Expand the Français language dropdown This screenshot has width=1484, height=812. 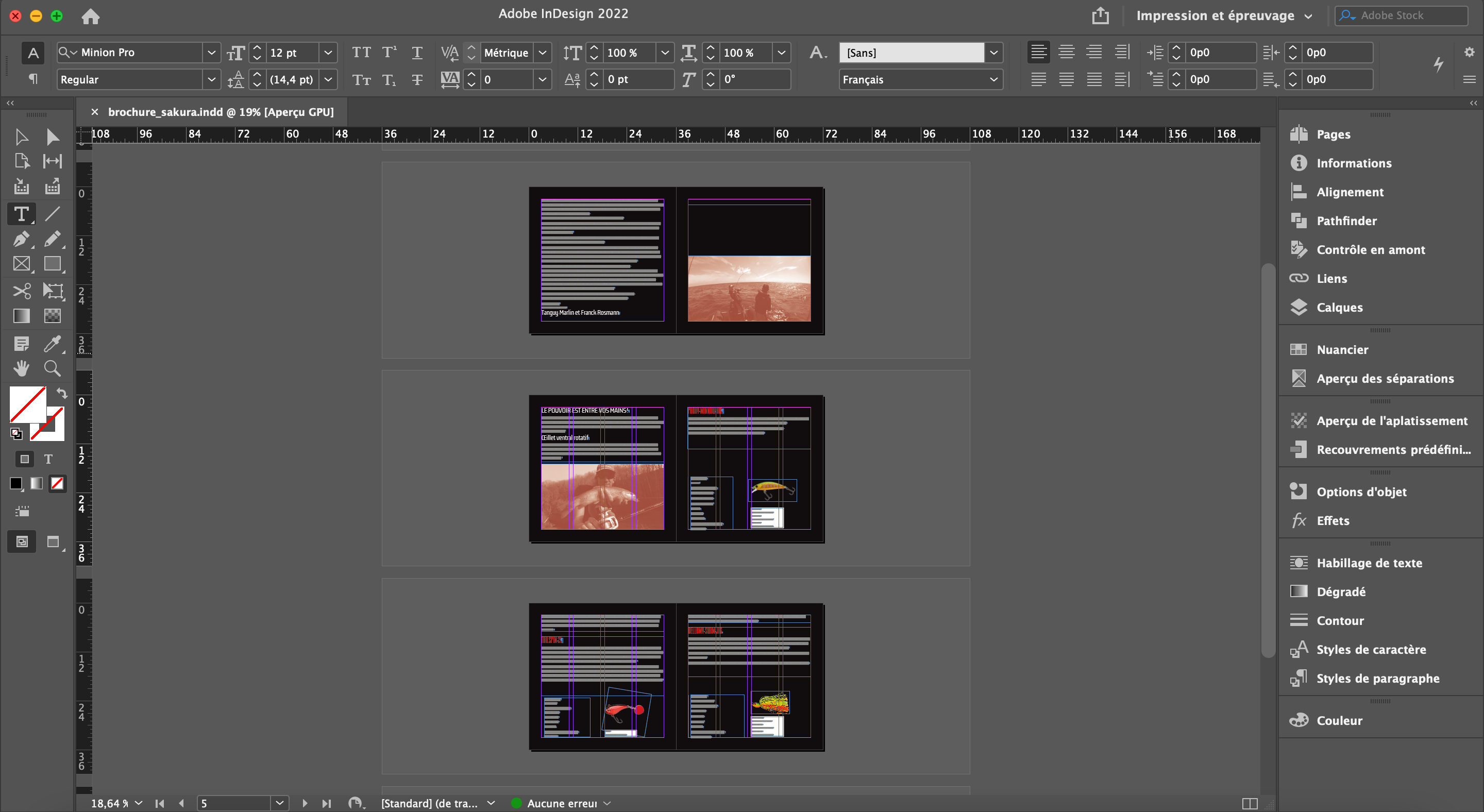coord(993,79)
